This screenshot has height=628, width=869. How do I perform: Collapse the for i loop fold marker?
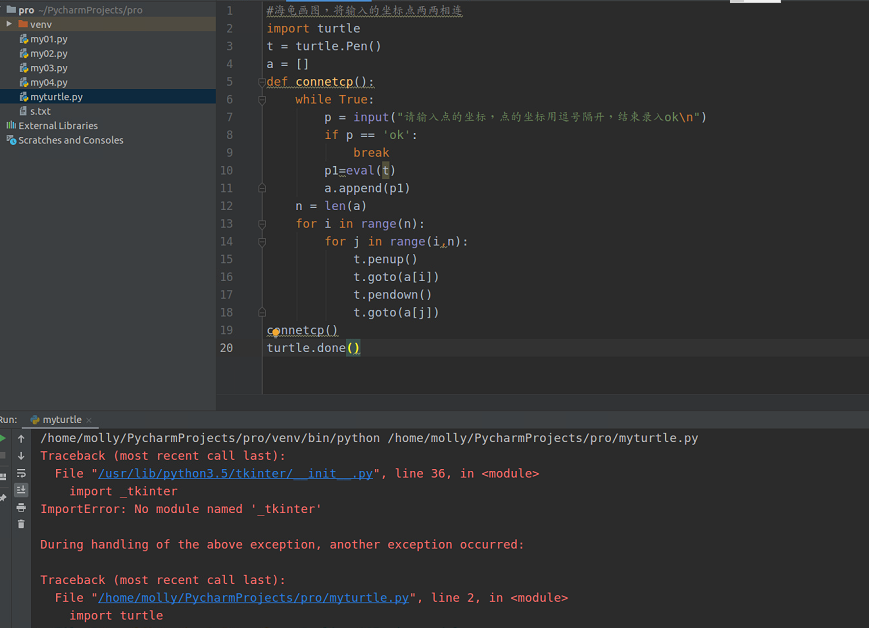point(262,224)
